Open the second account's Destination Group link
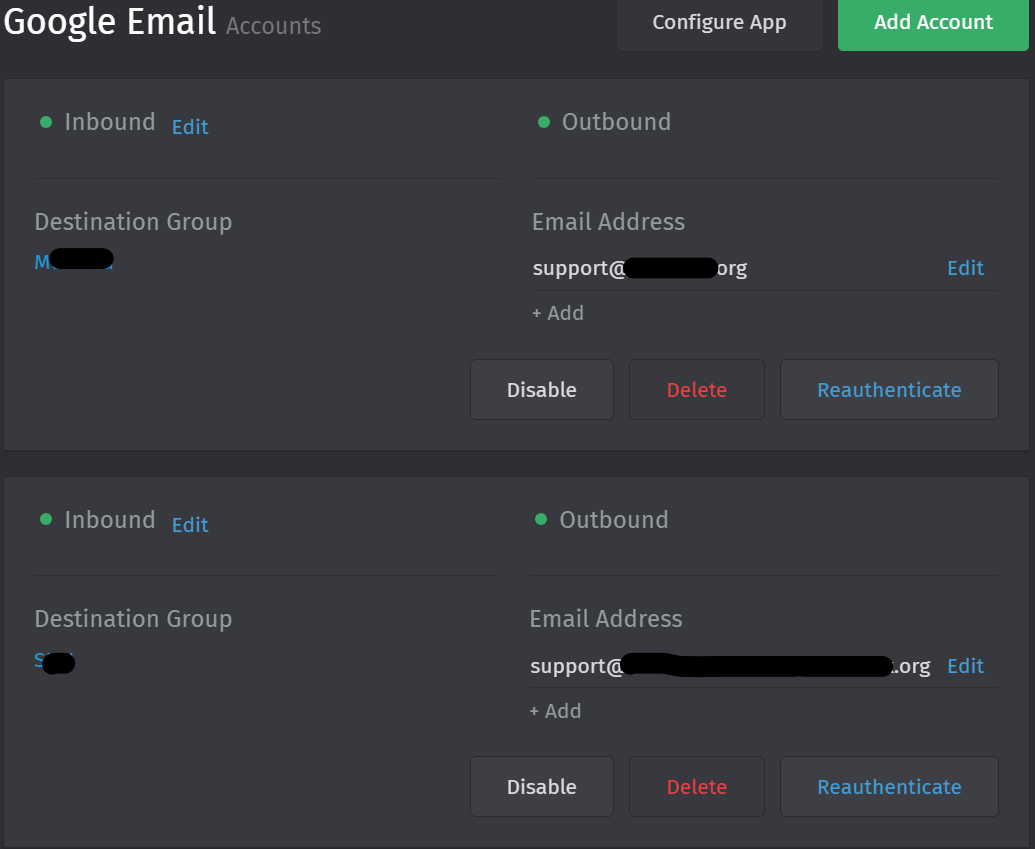 click(54, 660)
